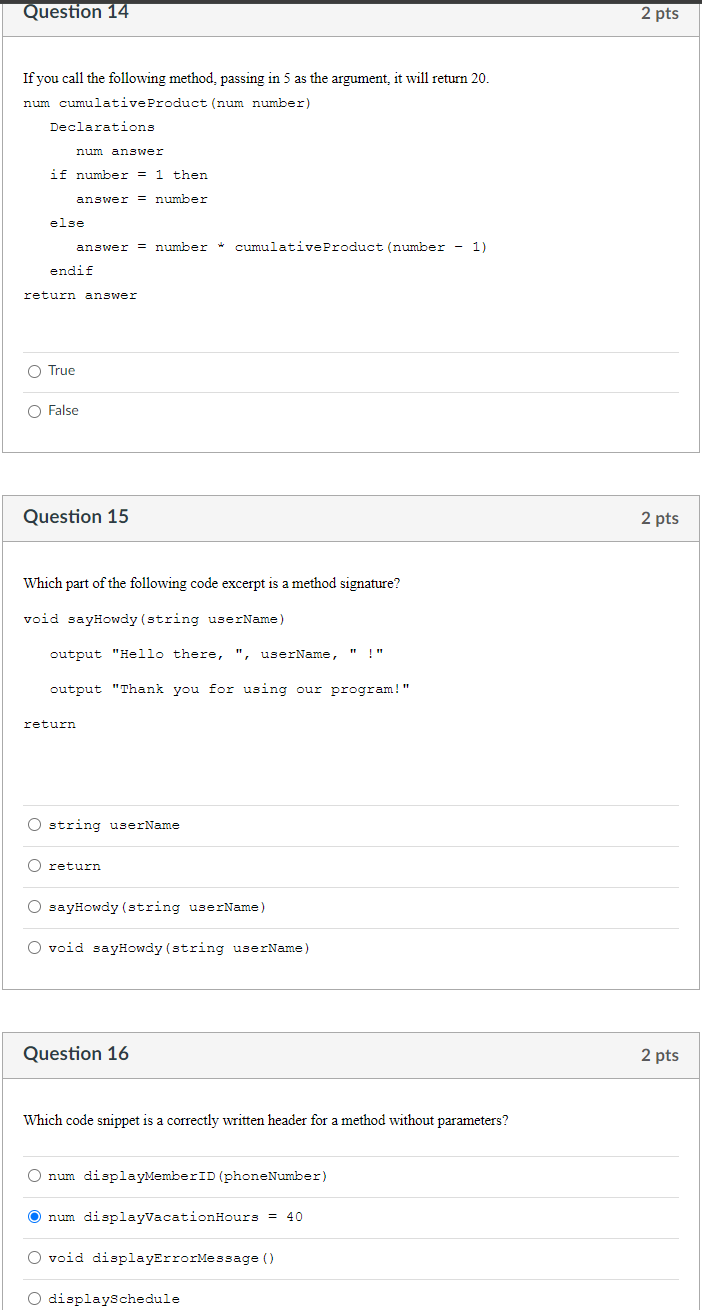Select displaySchedule answer in Question 16
This screenshot has width=702, height=1310.
(34, 1298)
